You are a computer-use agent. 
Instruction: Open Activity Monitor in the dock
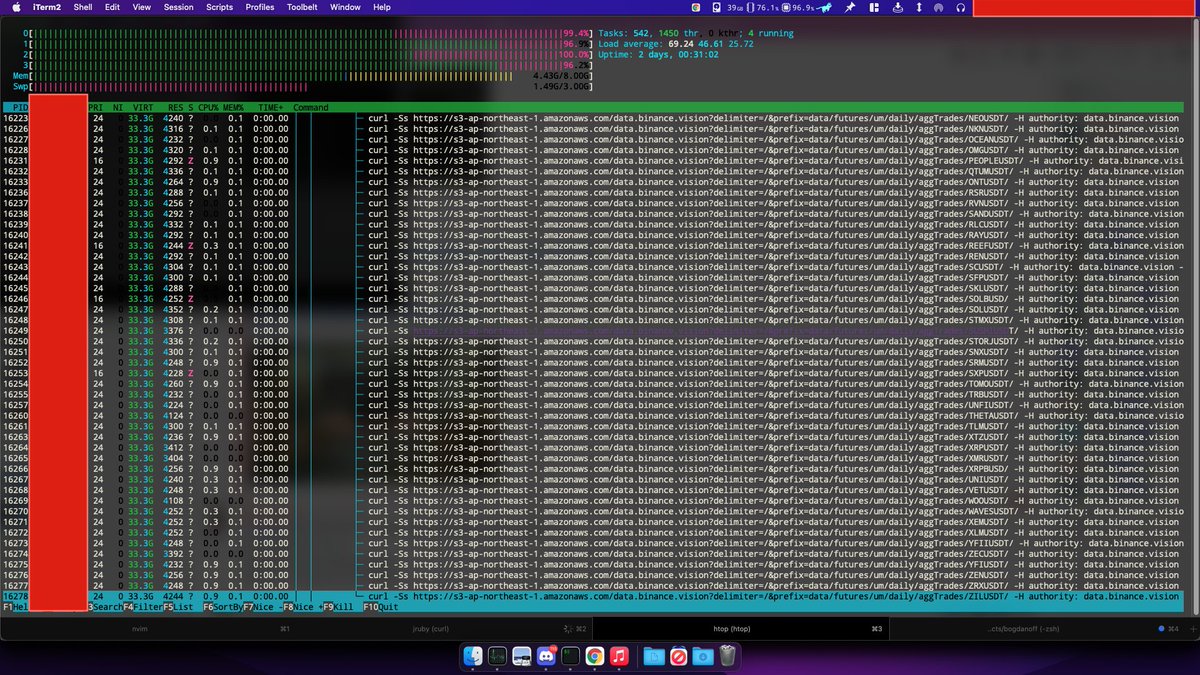[x=497, y=656]
